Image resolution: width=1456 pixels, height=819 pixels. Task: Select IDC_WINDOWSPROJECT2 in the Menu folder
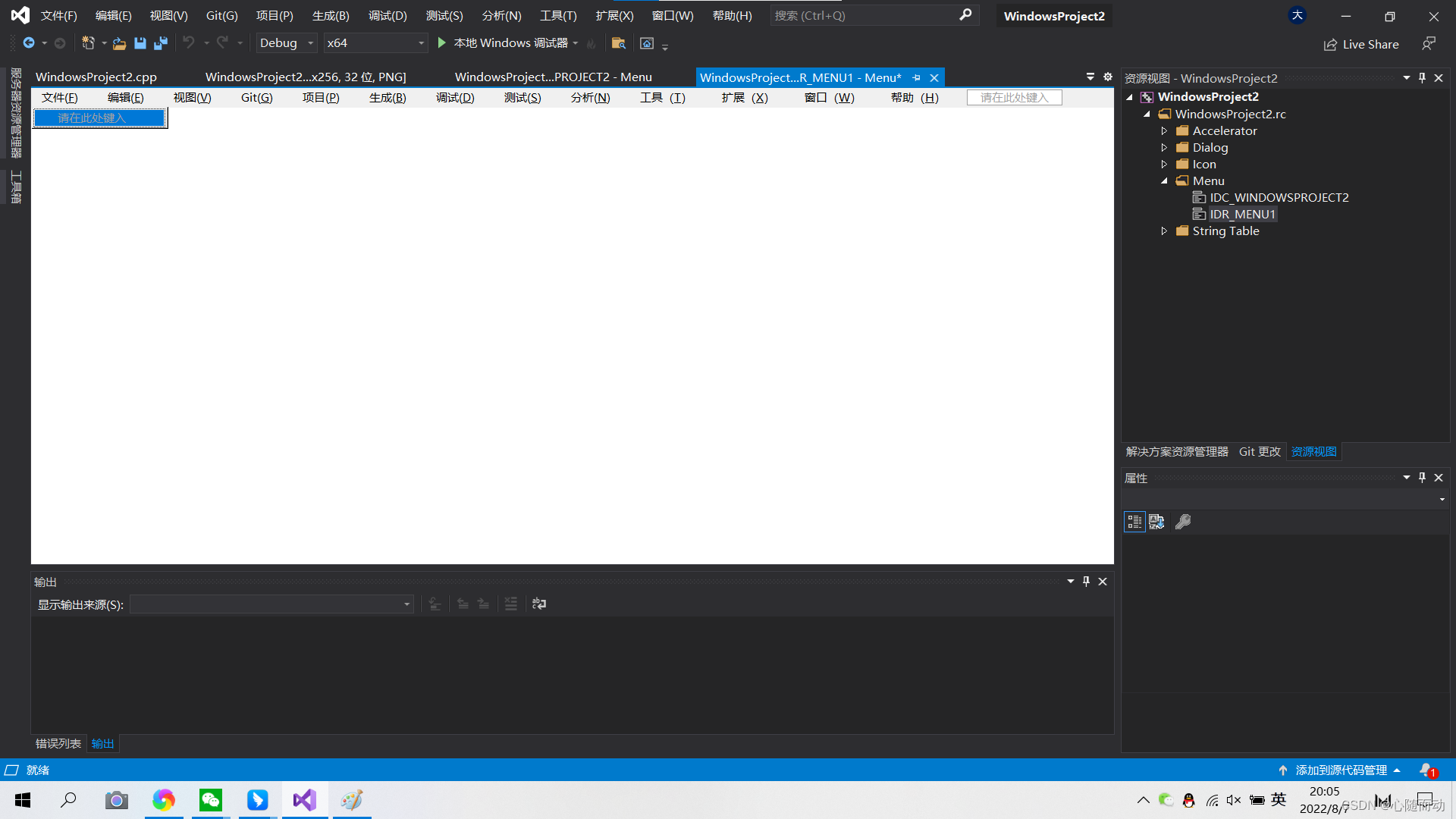(1279, 197)
